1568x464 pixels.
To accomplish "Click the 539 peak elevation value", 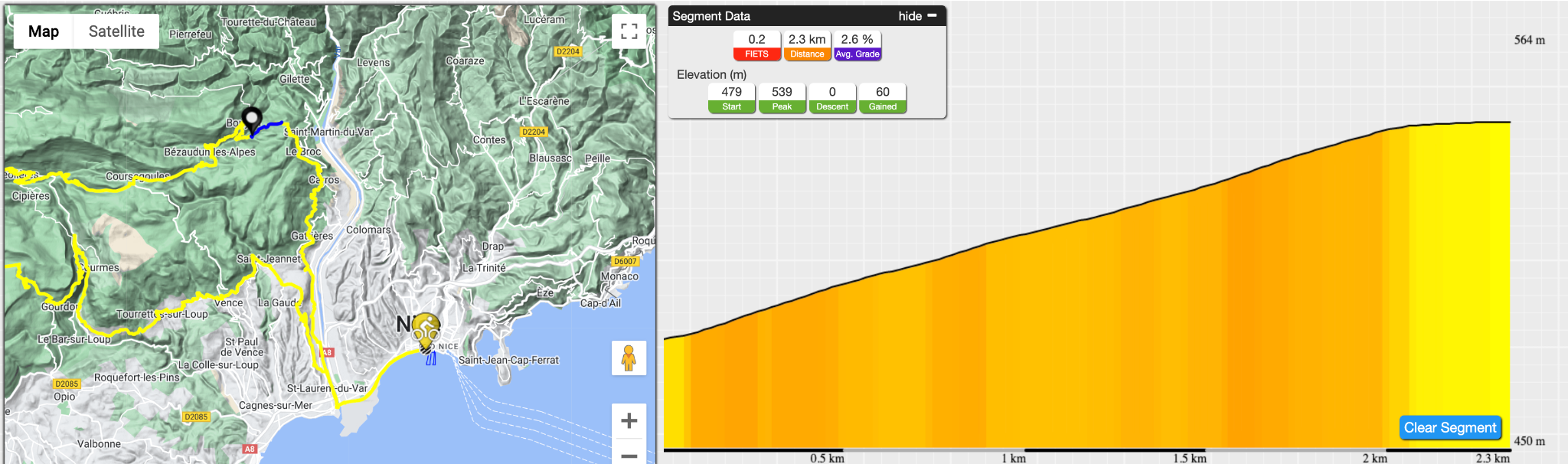I will point(782,92).
